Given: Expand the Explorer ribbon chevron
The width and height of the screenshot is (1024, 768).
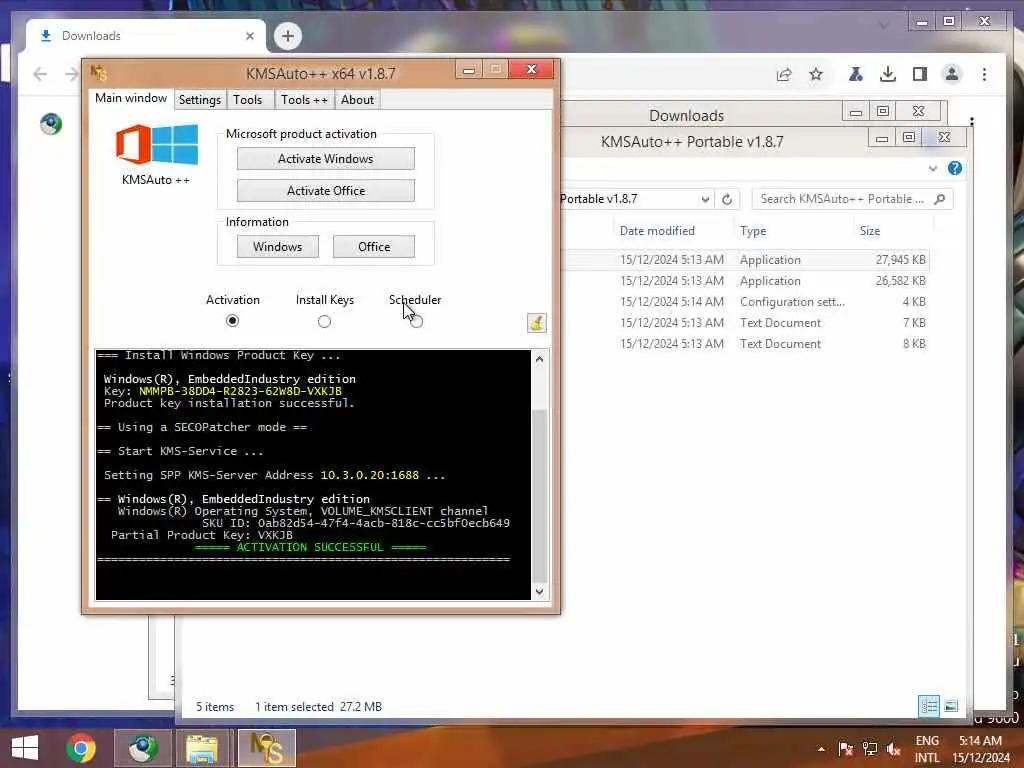Looking at the screenshot, I should click(x=933, y=168).
